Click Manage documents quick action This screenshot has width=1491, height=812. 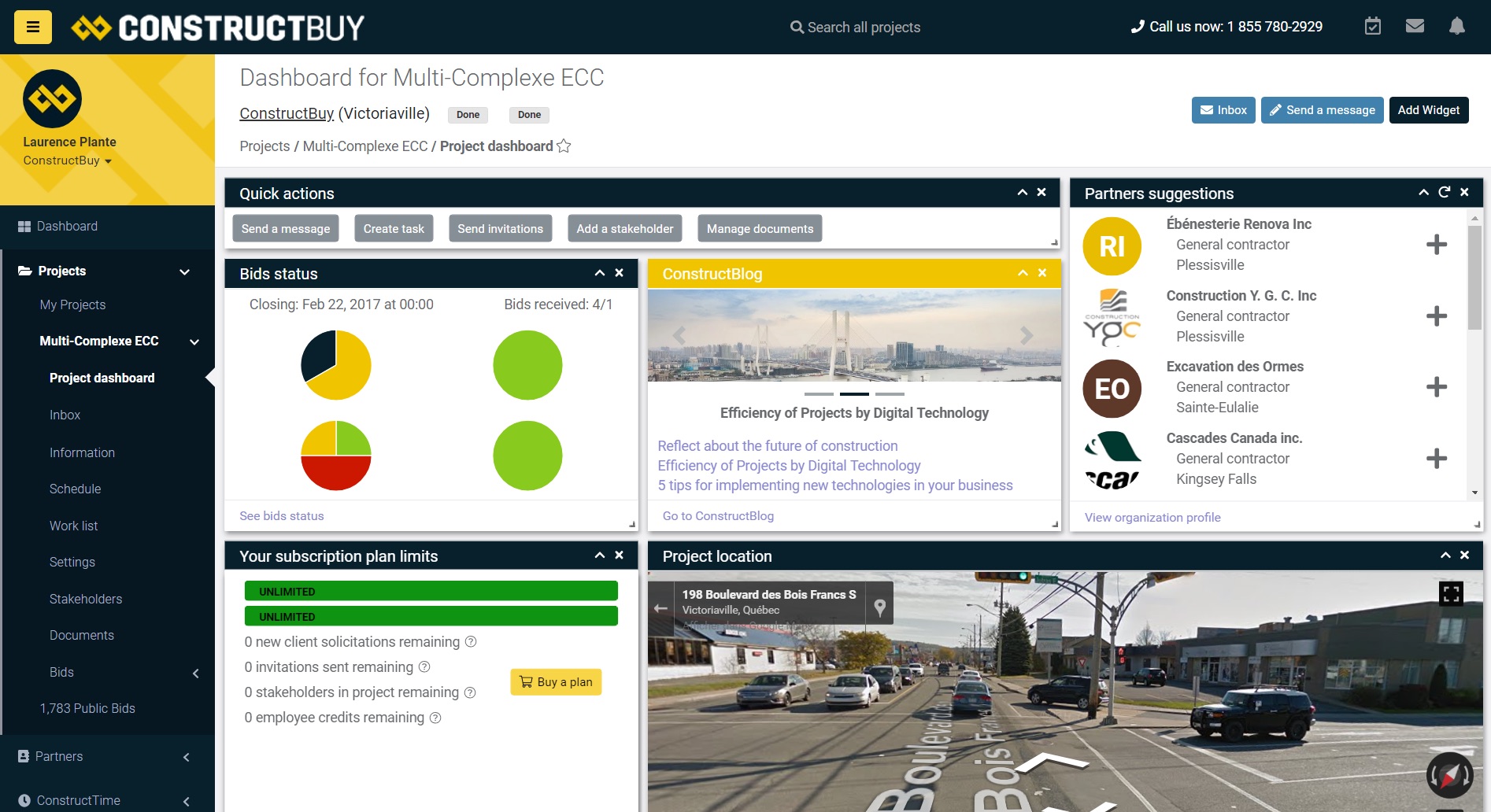click(x=760, y=229)
